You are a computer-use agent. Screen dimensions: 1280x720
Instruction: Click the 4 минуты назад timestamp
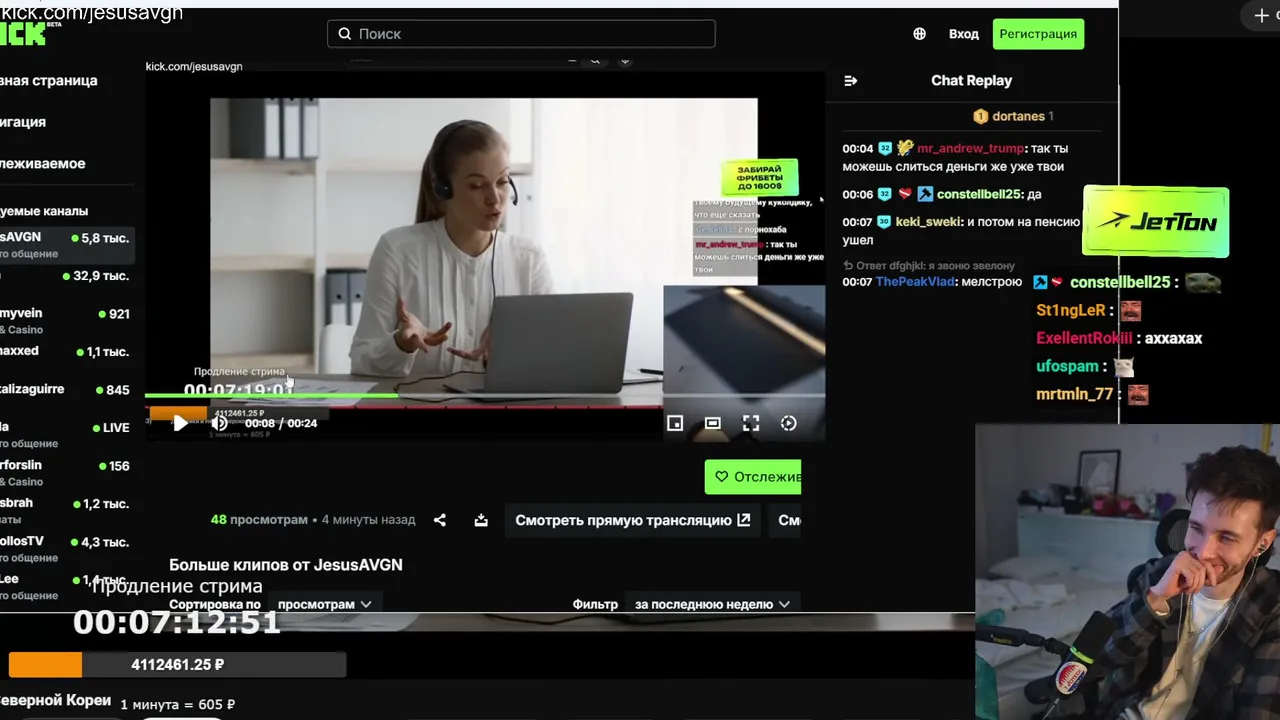pyautogui.click(x=369, y=520)
